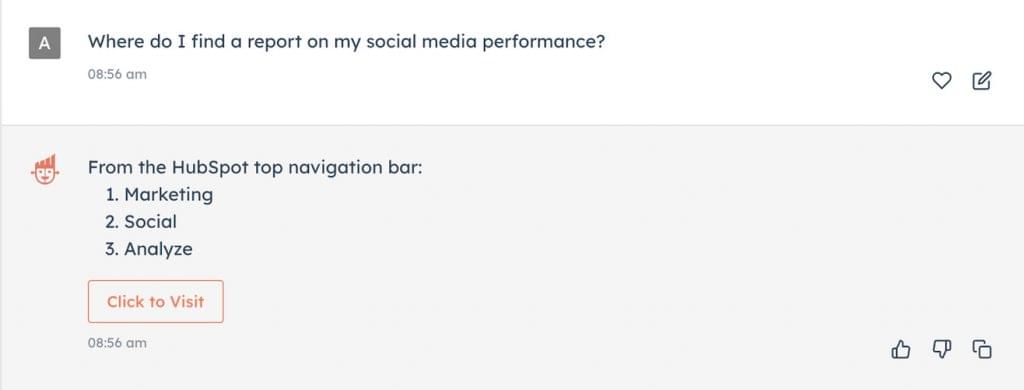Favorite the question with the heart icon
This screenshot has height=390, width=1024.
coord(941,81)
